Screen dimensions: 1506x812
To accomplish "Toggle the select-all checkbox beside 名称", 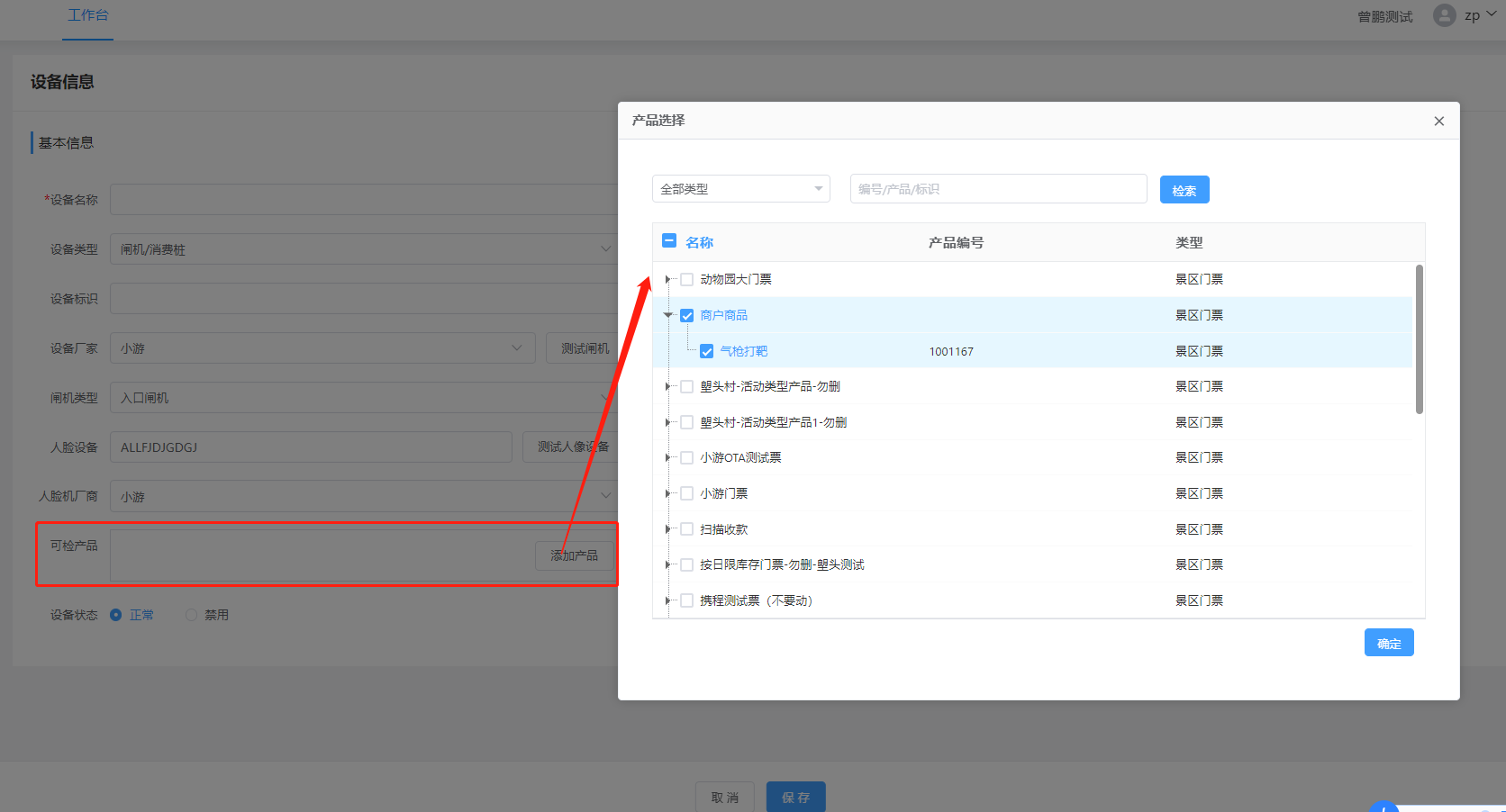I will coord(669,241).
